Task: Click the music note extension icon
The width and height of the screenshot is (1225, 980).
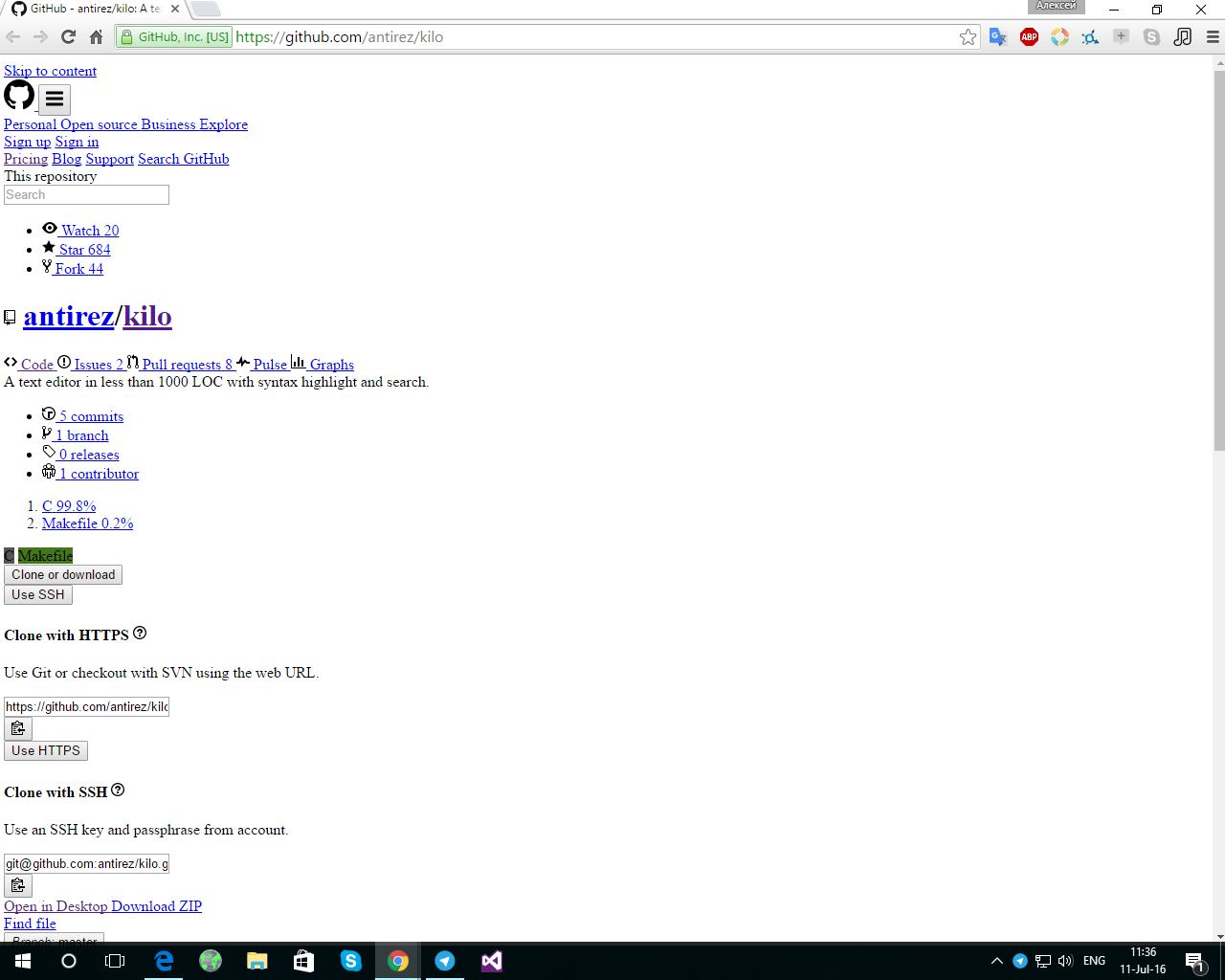Action: click(1183, 37)
